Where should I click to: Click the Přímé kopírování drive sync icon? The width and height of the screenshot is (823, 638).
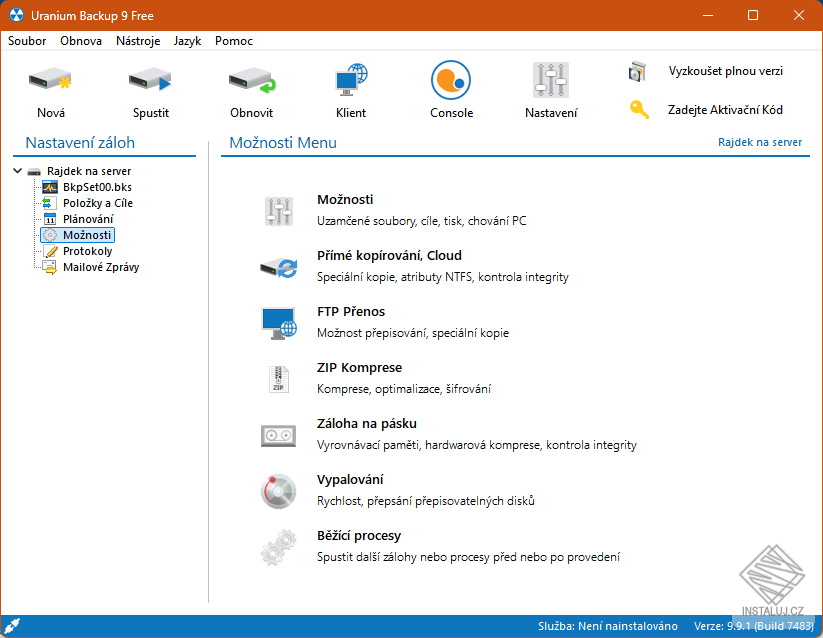click(279, 268)
